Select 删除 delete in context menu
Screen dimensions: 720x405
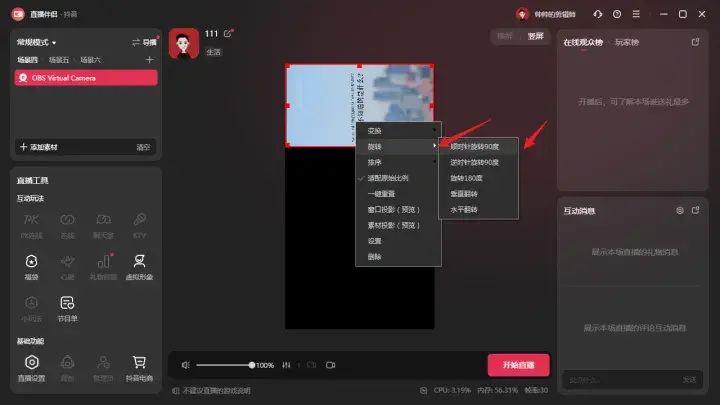coord(399,257)
